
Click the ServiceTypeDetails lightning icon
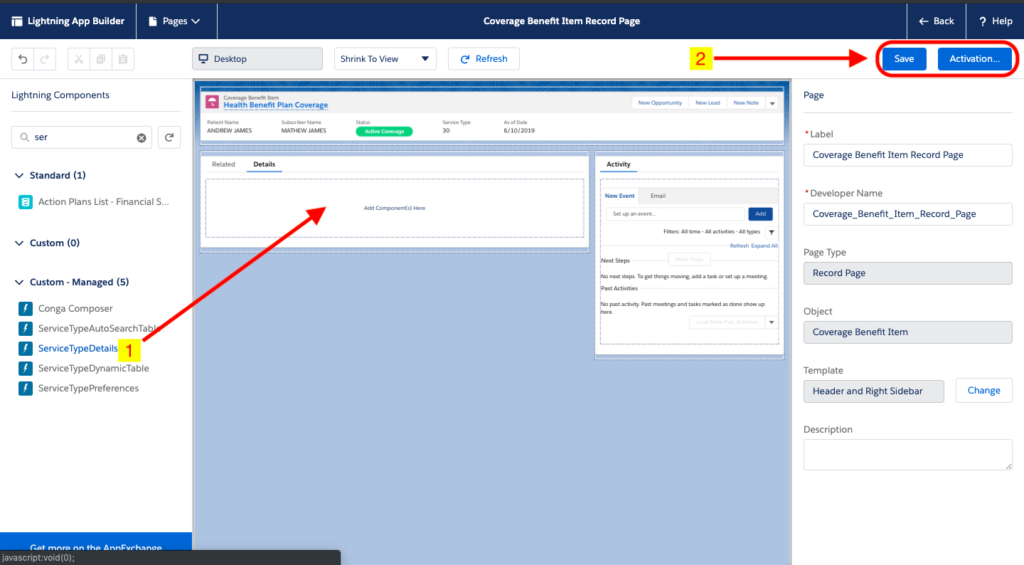coord(25,348)
